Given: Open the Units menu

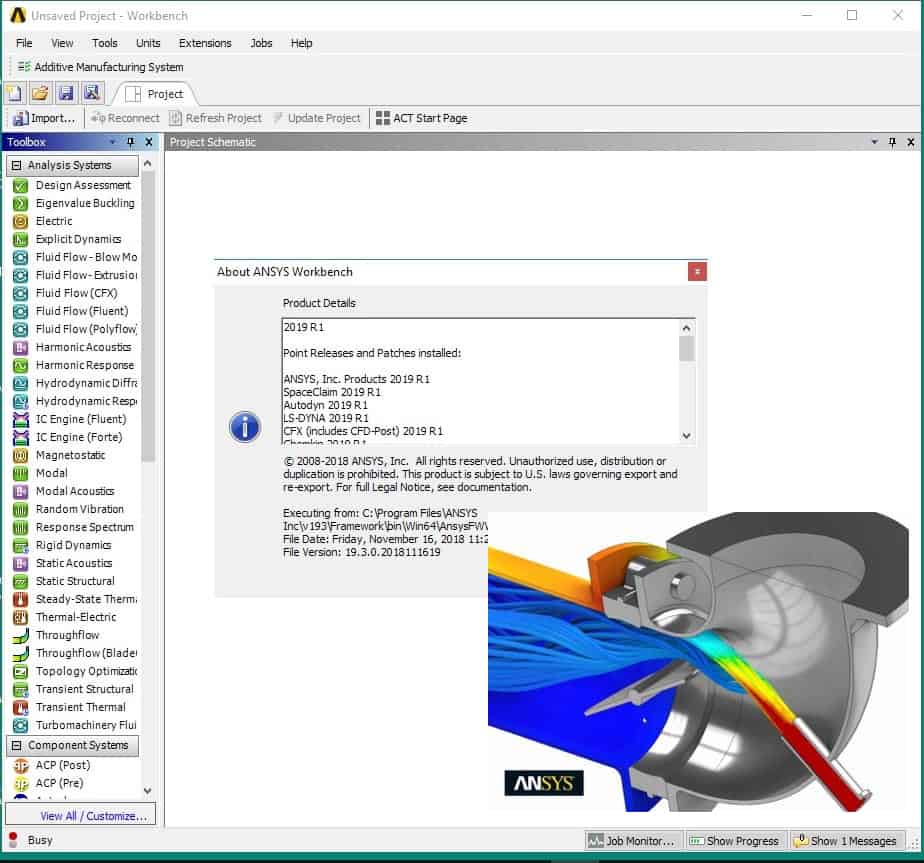Looking at the screenshot, I should click(148, 43).
